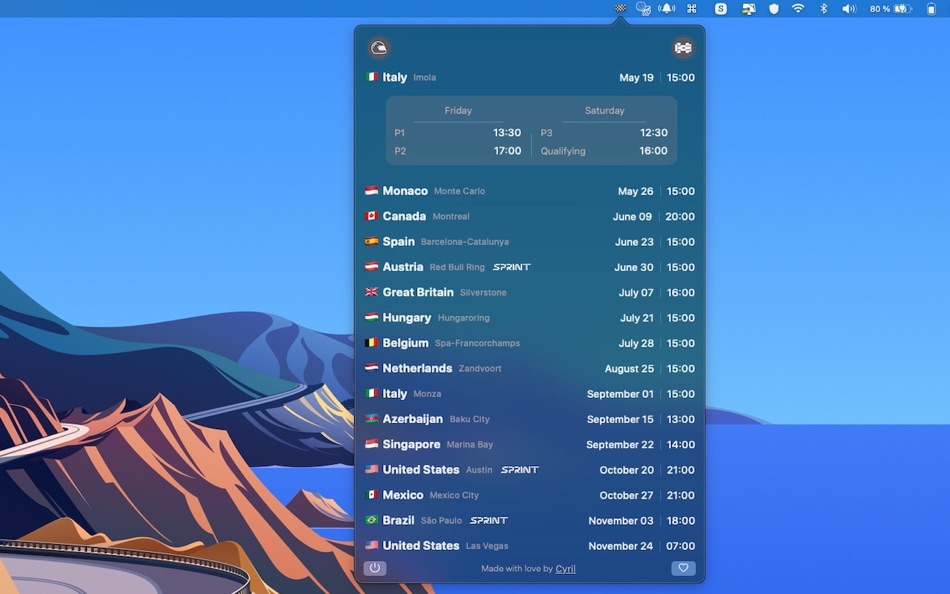Click the Saturday heading in session schedule
This screenshot has width=950, height=594.
(604, 110)
